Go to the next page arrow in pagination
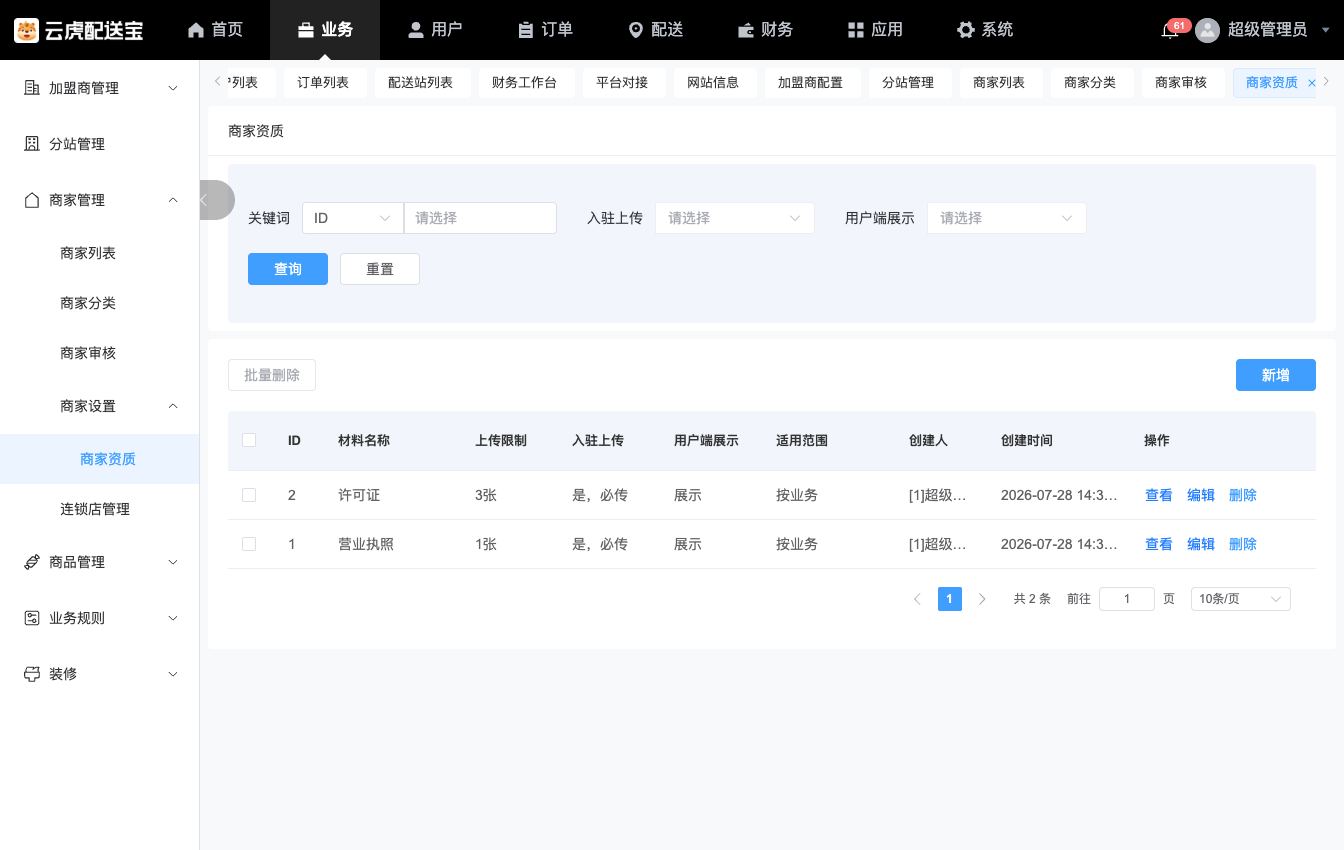Screen dimensions: 1344x850 point(982,599)
